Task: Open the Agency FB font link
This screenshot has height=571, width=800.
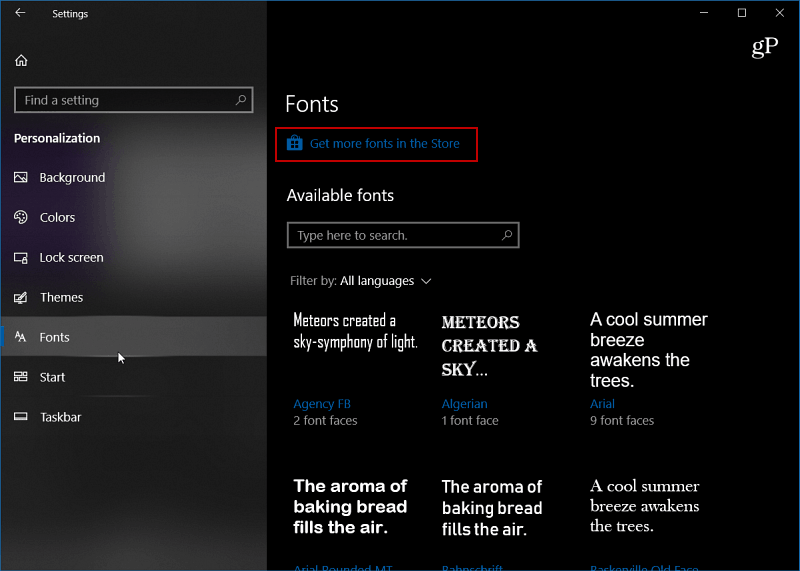Action: point(322,404)
